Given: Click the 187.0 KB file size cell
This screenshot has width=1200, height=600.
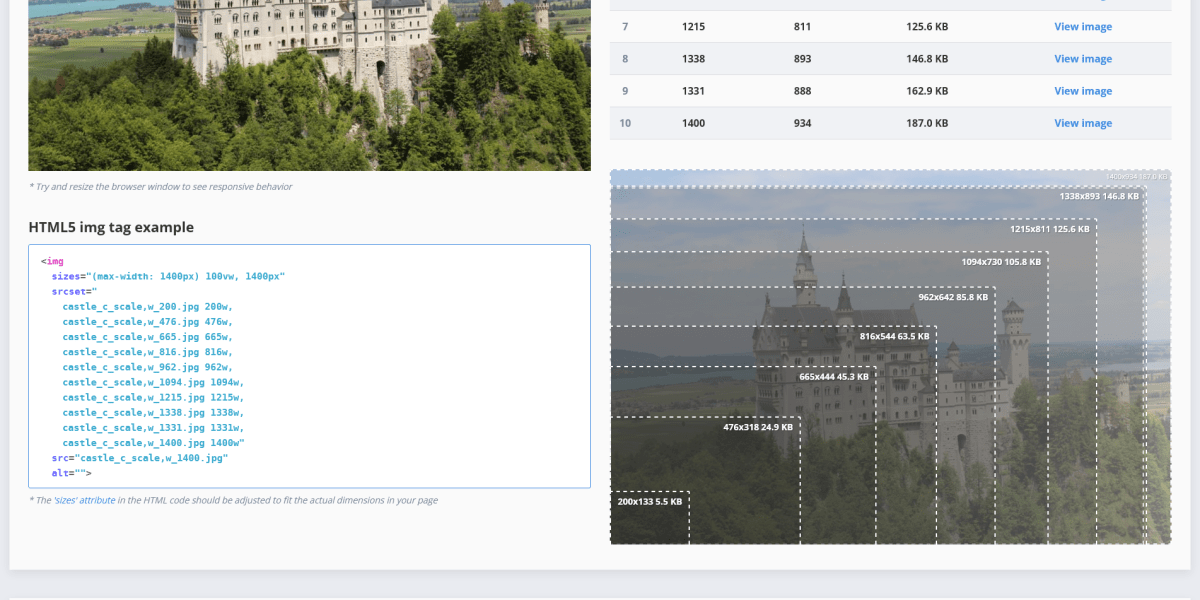Looking at the screenshot, I should (x=926, y=123).
